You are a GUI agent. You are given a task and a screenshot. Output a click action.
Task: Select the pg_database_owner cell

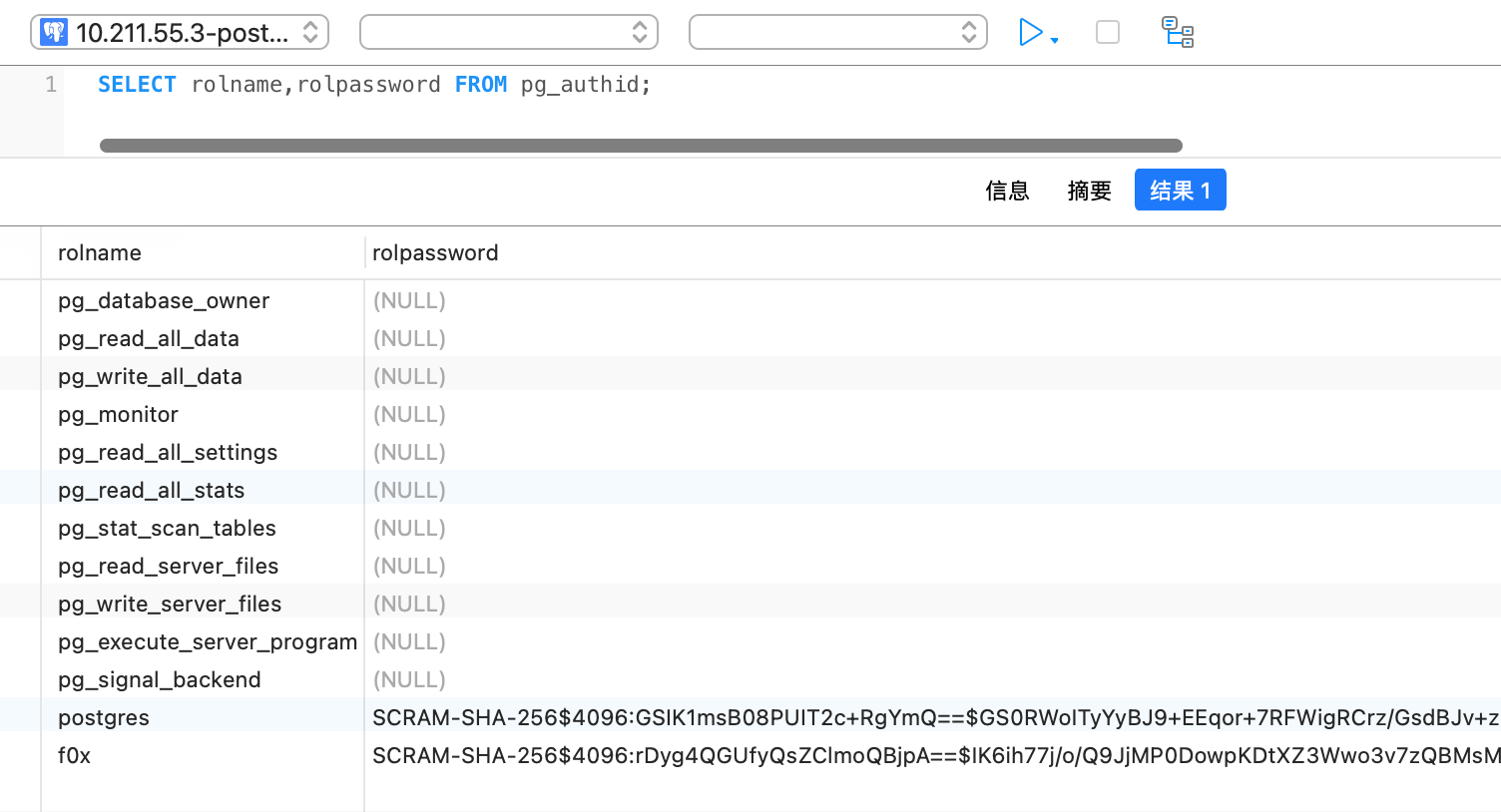164,300
